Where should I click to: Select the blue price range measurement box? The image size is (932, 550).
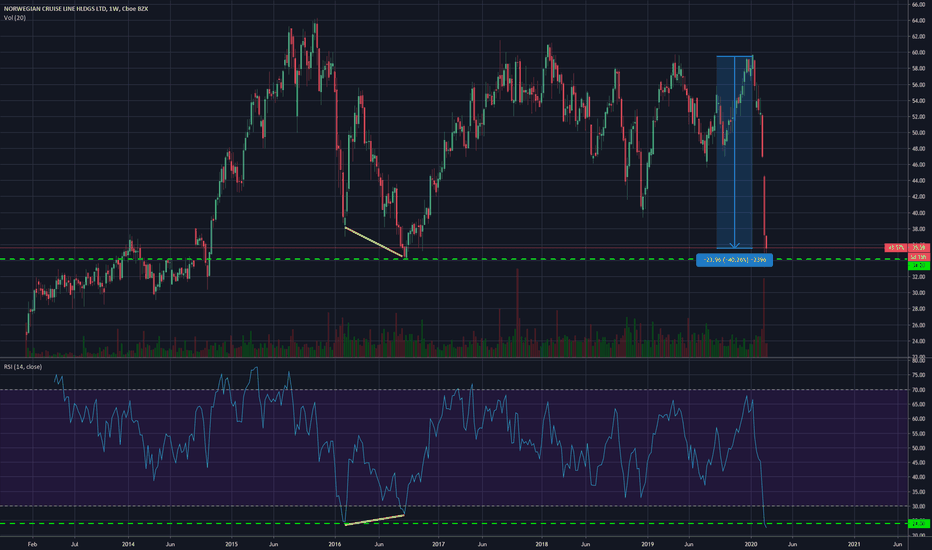tap(735, 152)
